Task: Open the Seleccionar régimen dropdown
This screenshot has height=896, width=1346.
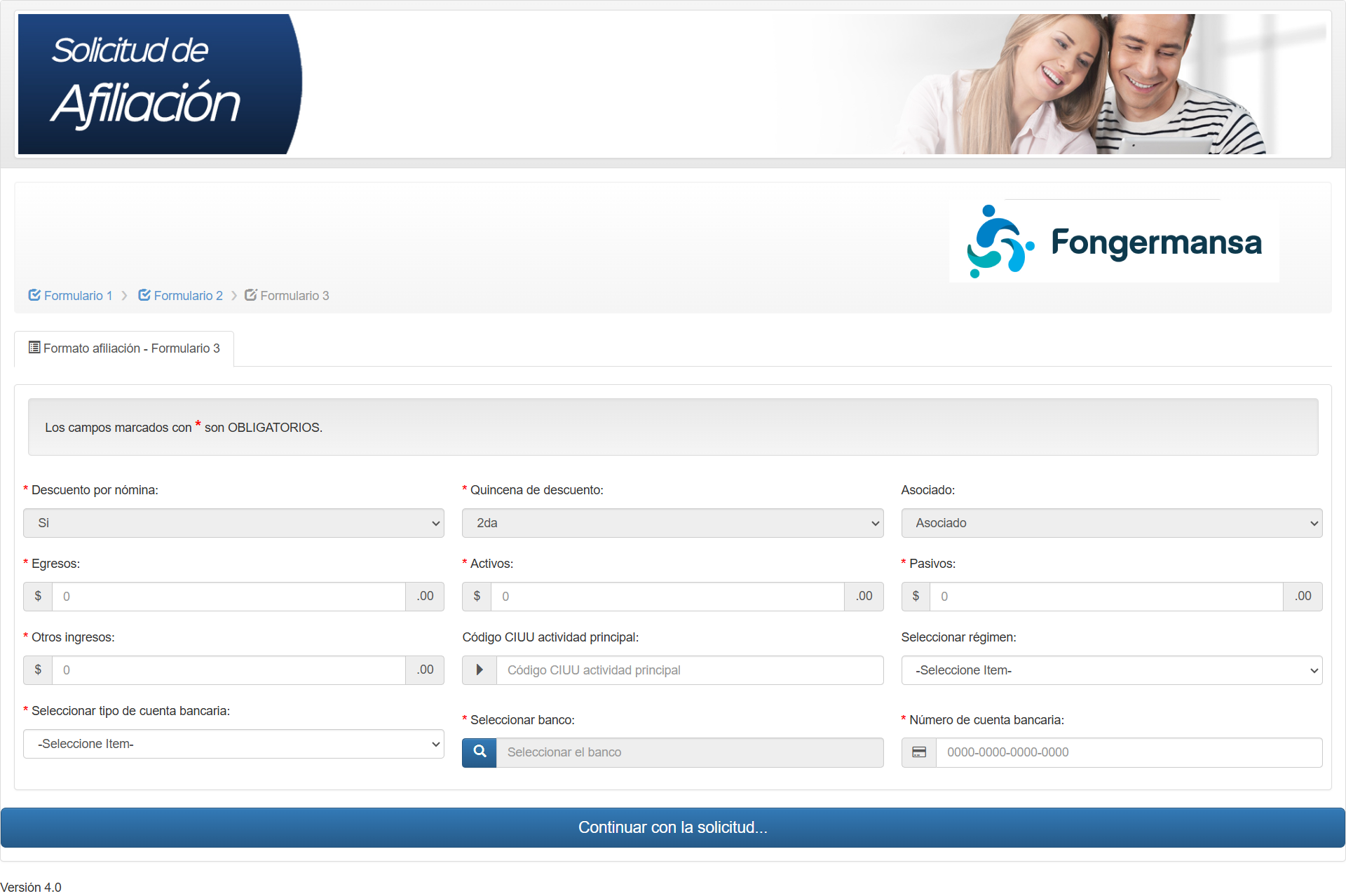Action: (1111, 670)
